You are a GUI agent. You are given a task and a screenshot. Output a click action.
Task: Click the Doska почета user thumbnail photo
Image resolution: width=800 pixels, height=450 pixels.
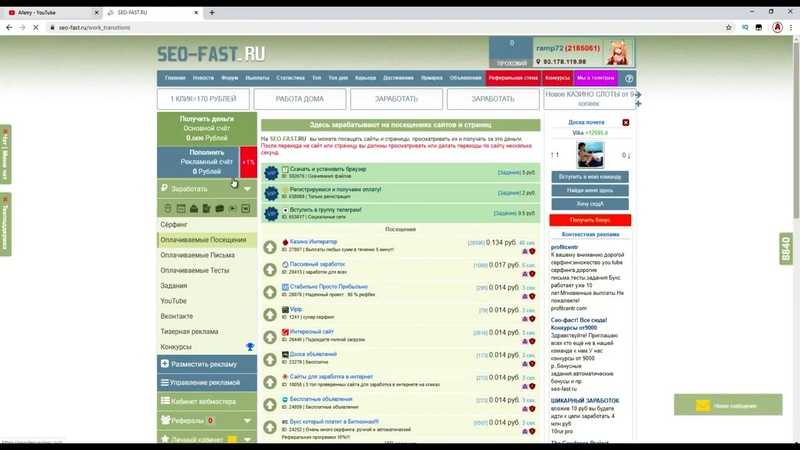tap(590, 155)
